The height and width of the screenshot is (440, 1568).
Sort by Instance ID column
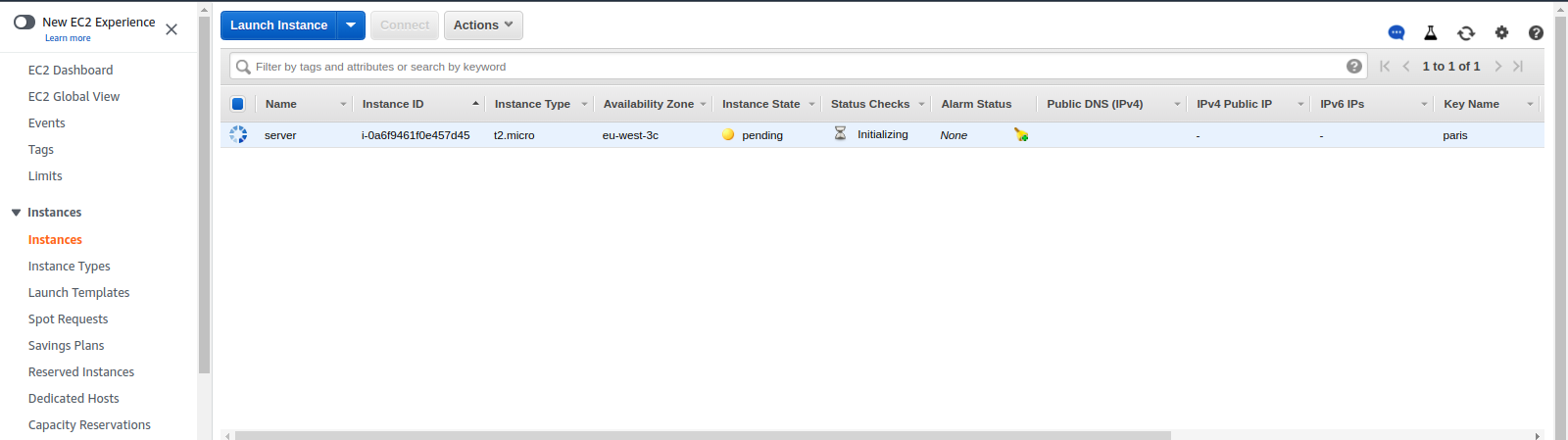pos(393,104)
